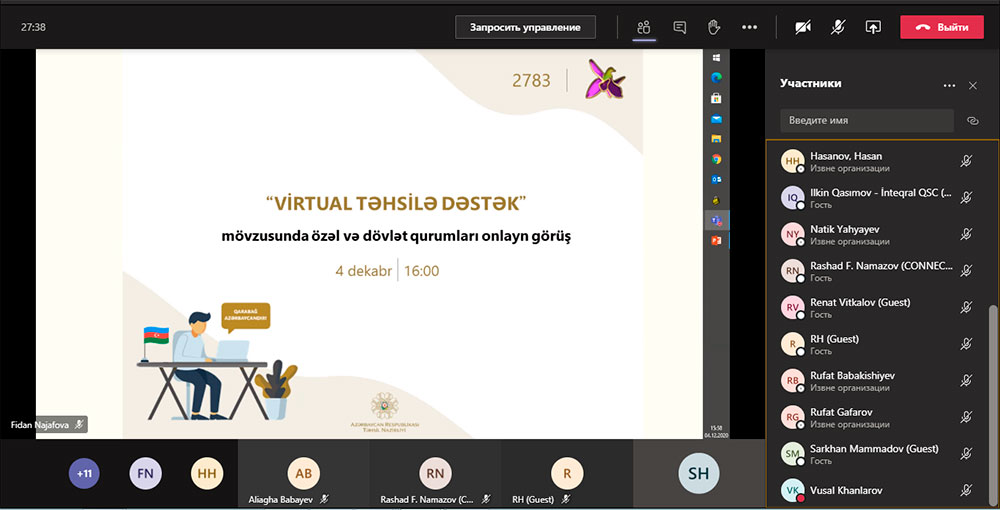Click the Hasanov, Hasan microphone icon
The width and height of the screenshot is (1000, 510).
tap(966, 161)
